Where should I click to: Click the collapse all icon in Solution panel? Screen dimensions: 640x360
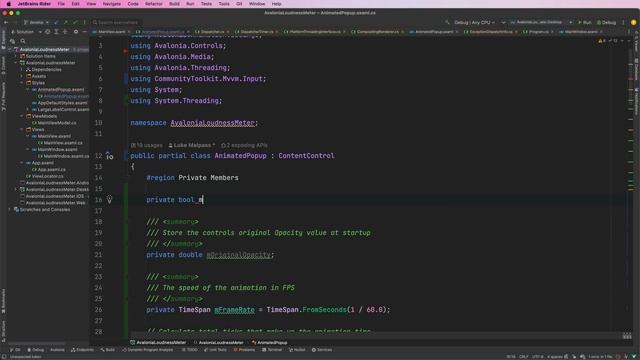(65, 31)
